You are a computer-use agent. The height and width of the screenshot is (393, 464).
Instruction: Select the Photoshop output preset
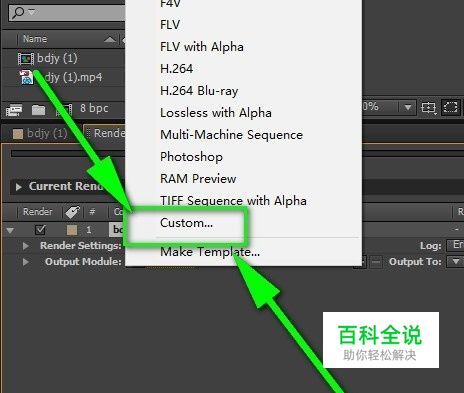(x=191, y=157)
